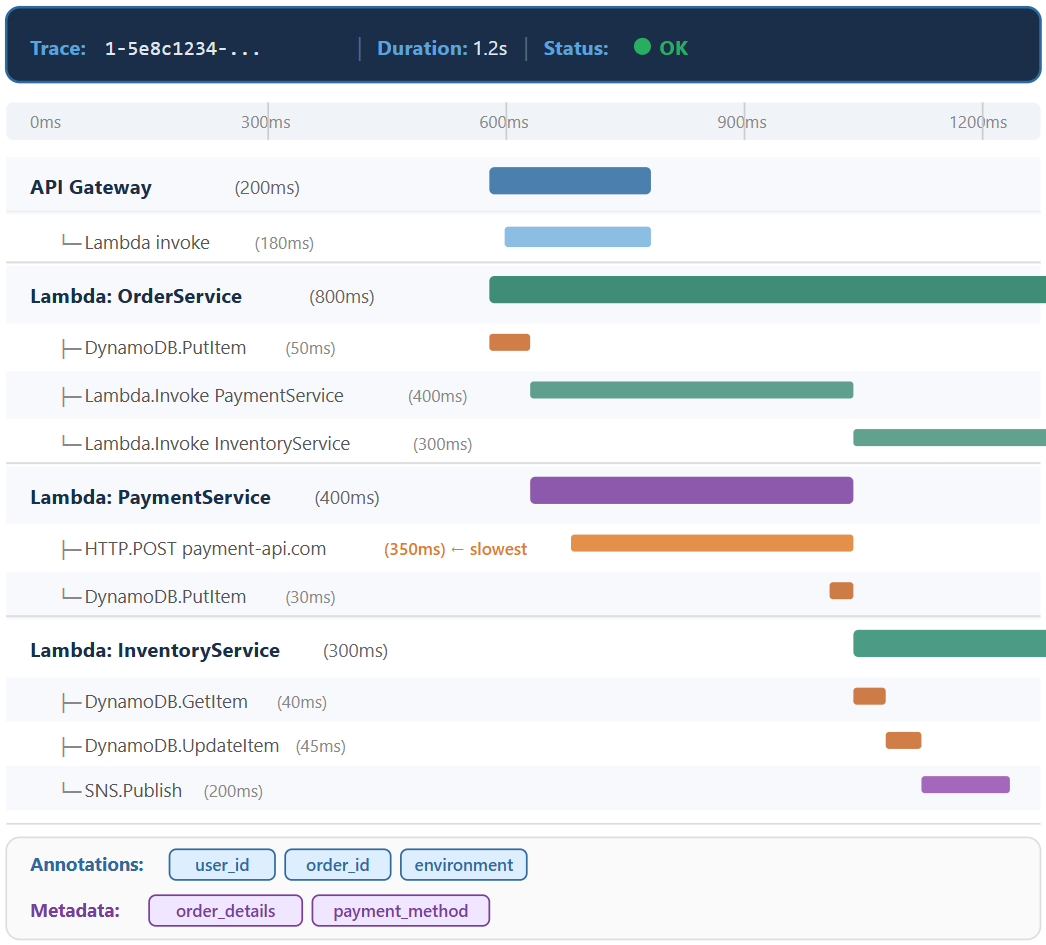Click the Lambda: InventoryService segment label
Image resolution: width=1046 pixels, height=945 pixels.
tap(155, 650)
